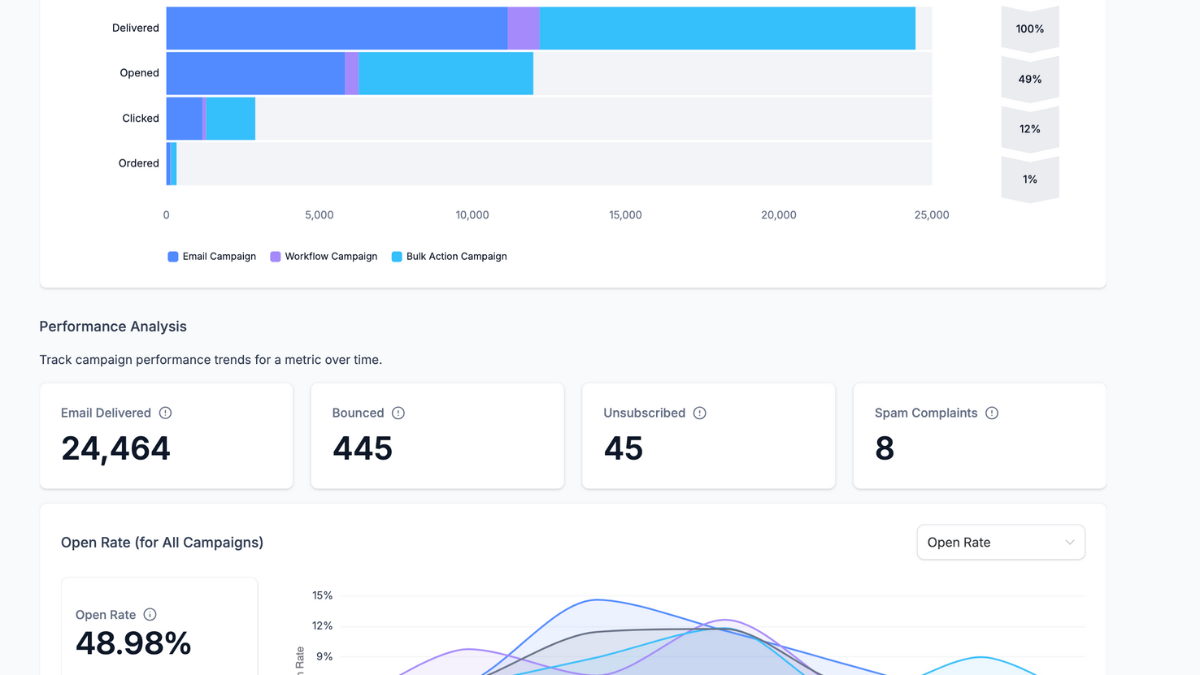Select the 1% funnel badge for Ordered
Viewport: 1200px width, 675px height.
coord(1030,179)
